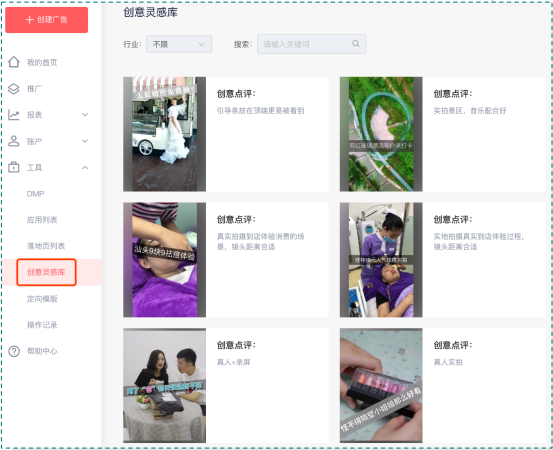Open the 推广 menu entry
This screenshot has width=553, height=450.
tap(34, 89)
